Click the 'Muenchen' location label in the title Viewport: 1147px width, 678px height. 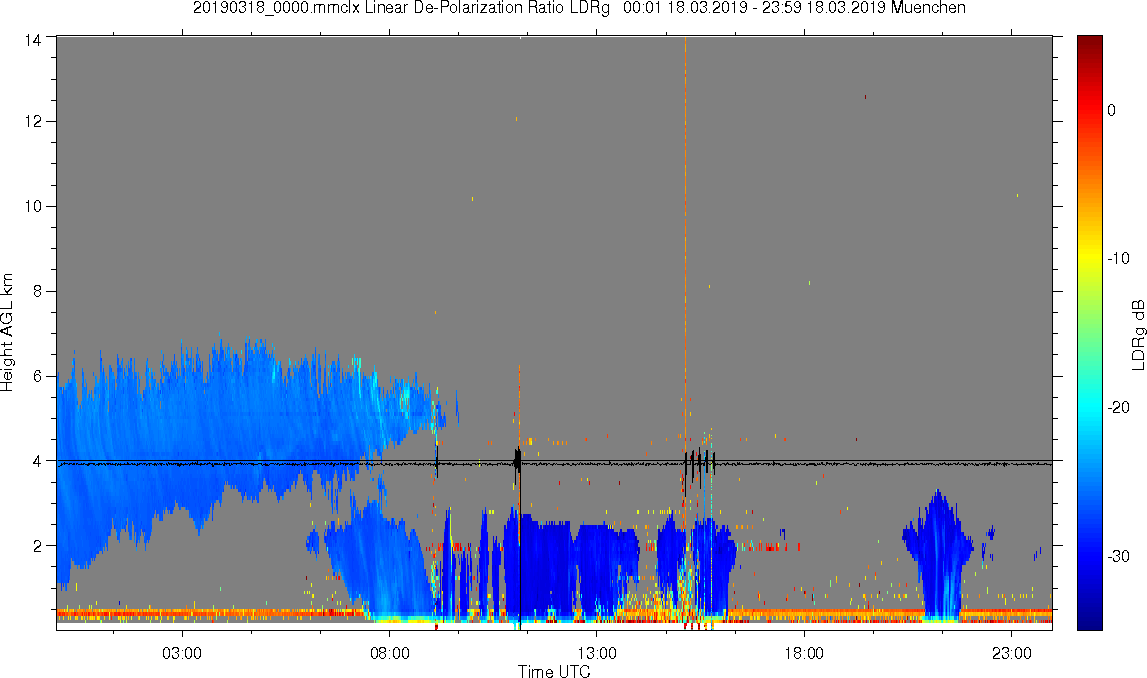[928, 8]
